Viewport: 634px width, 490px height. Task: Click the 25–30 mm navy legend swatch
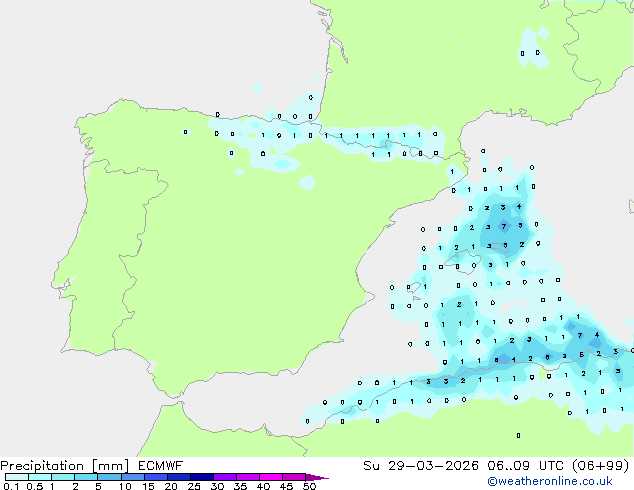201,477
